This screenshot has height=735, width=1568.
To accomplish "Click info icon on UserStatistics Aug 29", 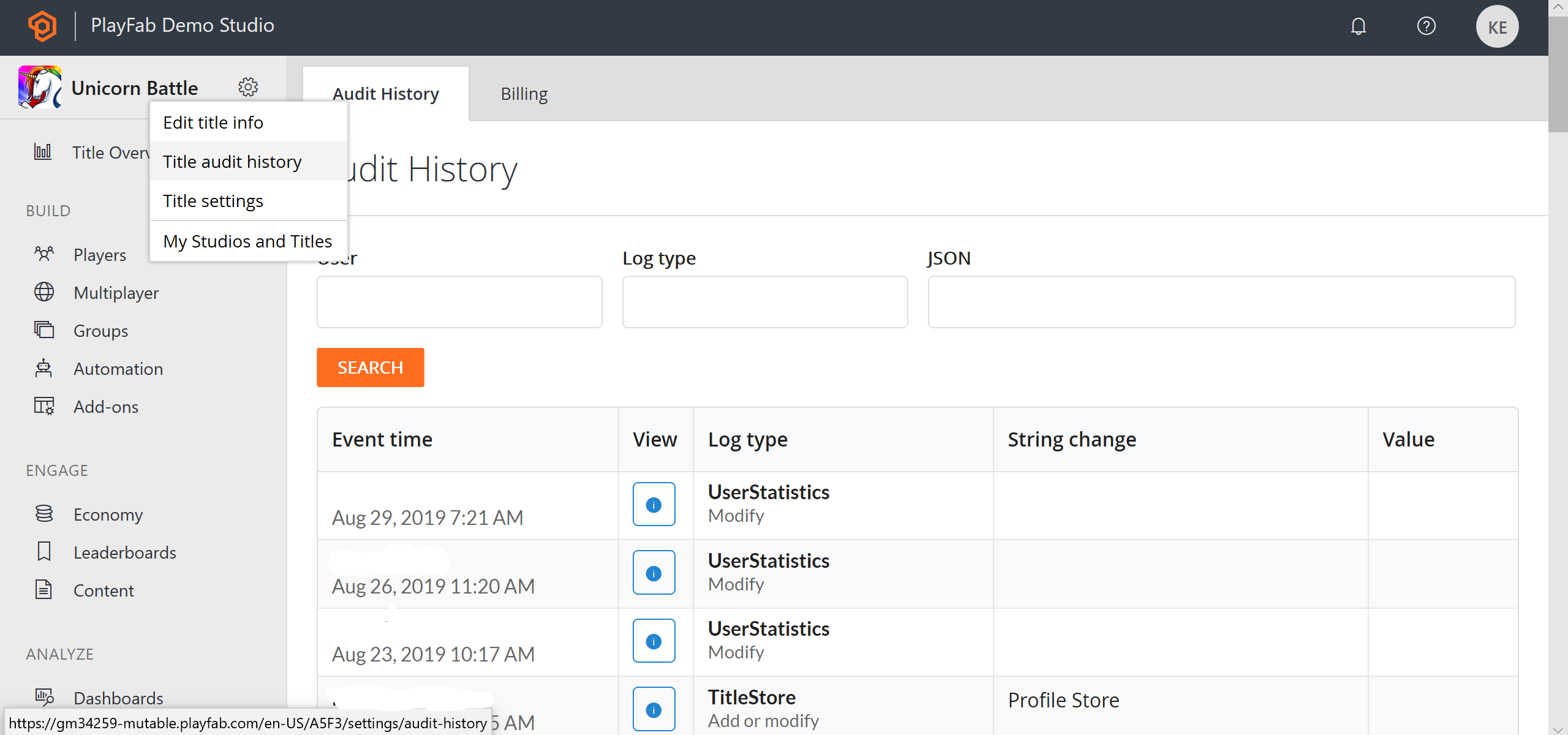I will pyautogui.click(x=653, y=504).
